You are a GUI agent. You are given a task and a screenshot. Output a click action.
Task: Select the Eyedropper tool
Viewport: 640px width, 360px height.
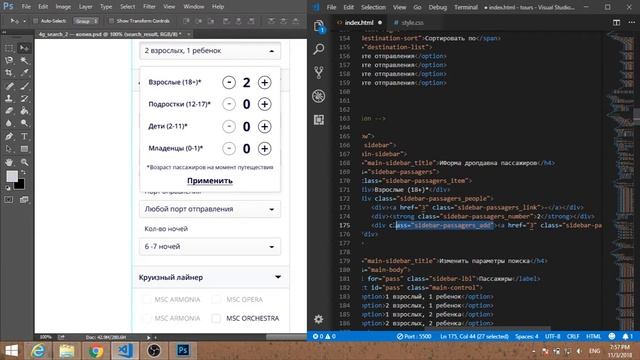pos(24,73)
